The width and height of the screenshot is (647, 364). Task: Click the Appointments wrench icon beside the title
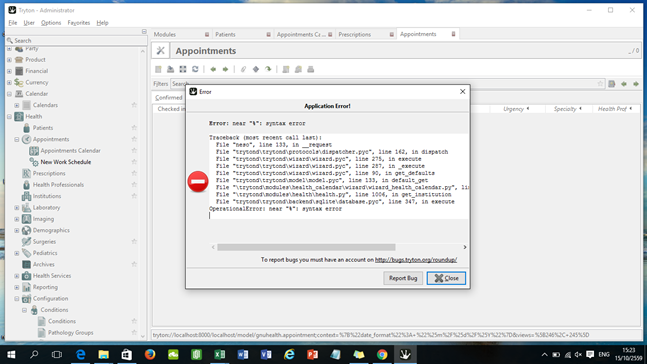[161, 51]
